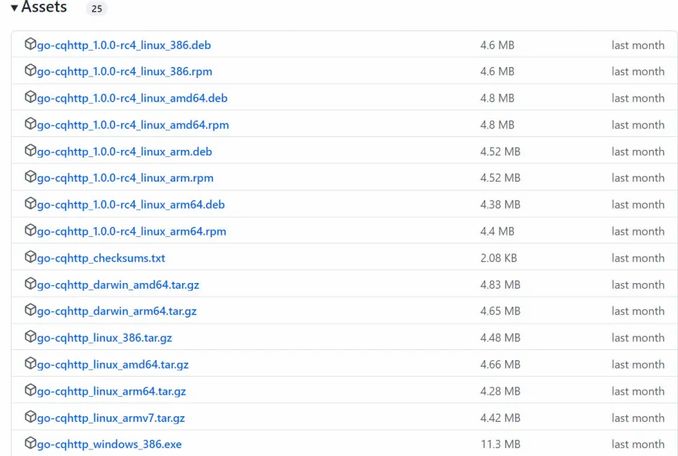Click the Assets count badge 25

coord(96,9)
